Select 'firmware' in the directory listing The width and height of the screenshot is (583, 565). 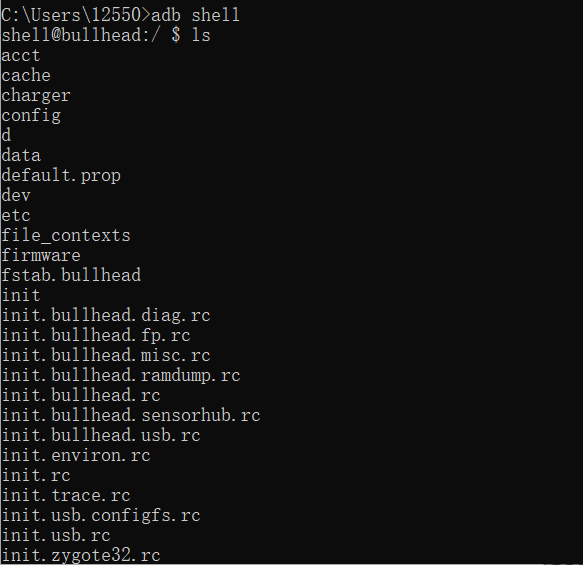tap(41, 255)
